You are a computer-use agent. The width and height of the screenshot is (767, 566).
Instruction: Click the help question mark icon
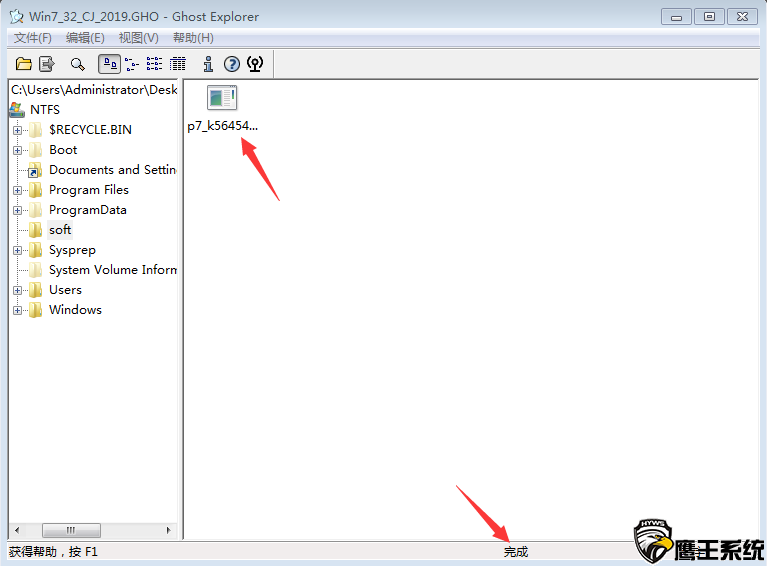tap(232, 64)
